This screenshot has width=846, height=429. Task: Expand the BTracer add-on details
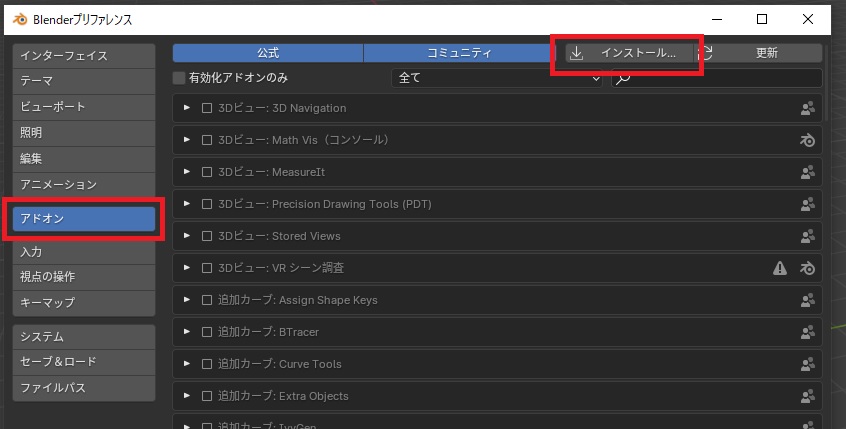point(187,331)
